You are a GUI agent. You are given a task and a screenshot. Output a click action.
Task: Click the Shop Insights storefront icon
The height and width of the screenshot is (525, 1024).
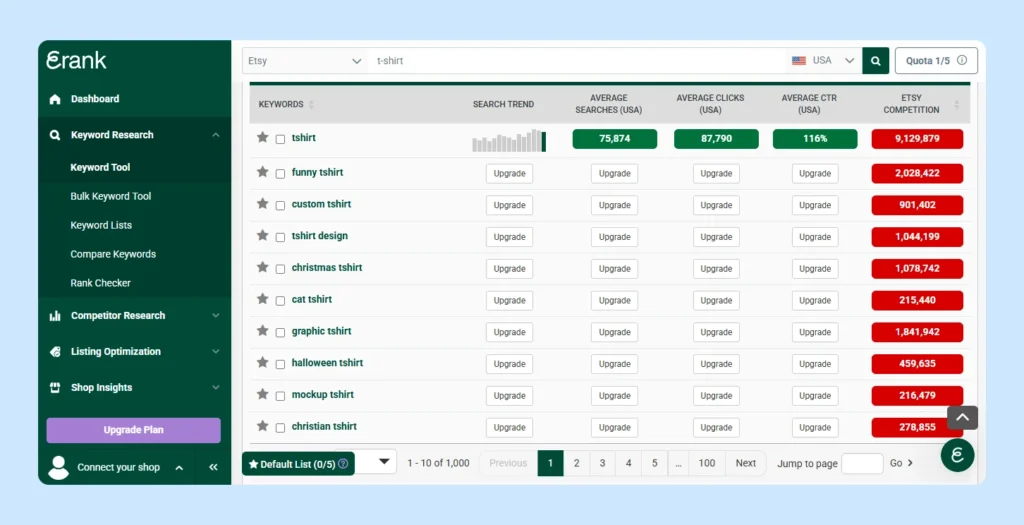pos(55,388)
